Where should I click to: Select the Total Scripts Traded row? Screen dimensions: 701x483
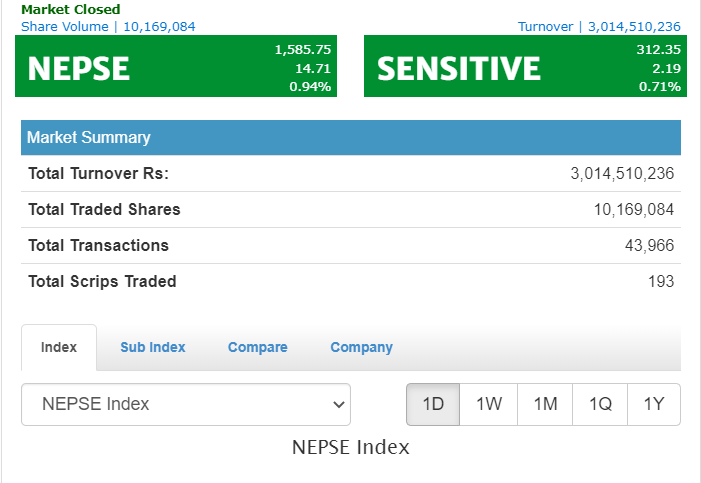tap(350, 281)
